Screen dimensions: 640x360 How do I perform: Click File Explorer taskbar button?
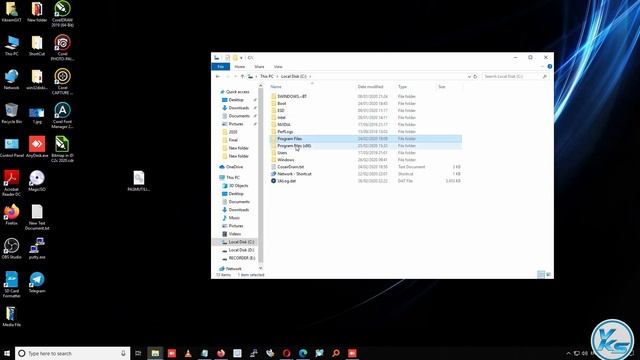click(155, 353)
